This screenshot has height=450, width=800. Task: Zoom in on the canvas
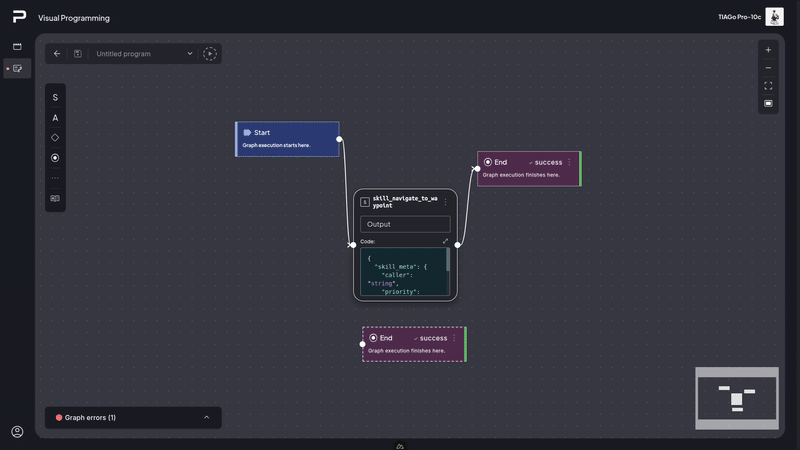[x=768, y=50]
